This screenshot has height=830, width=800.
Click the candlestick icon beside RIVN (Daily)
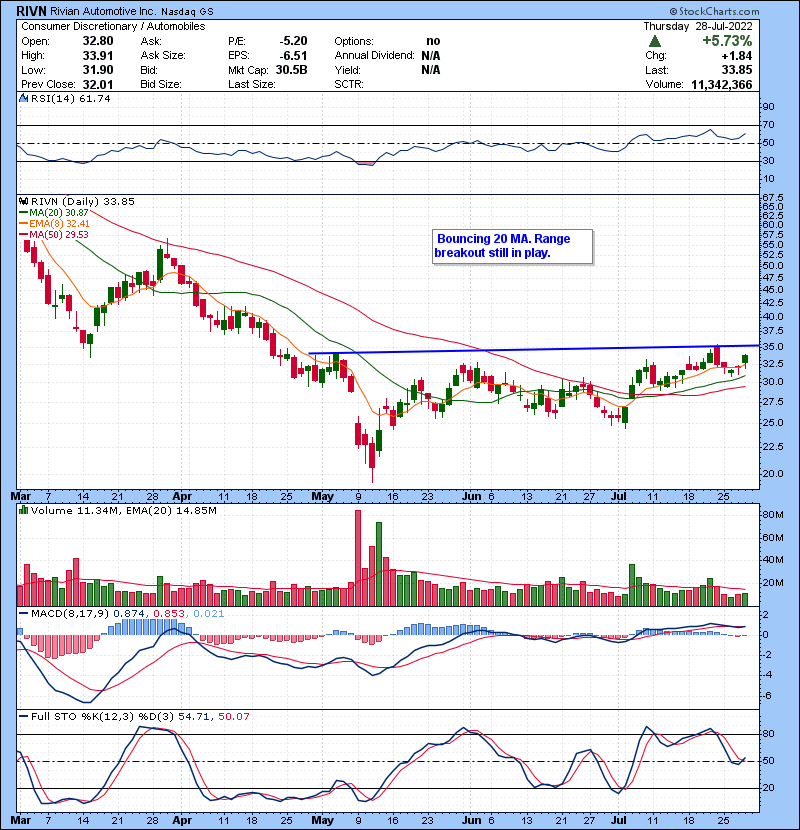coord(23,201)
